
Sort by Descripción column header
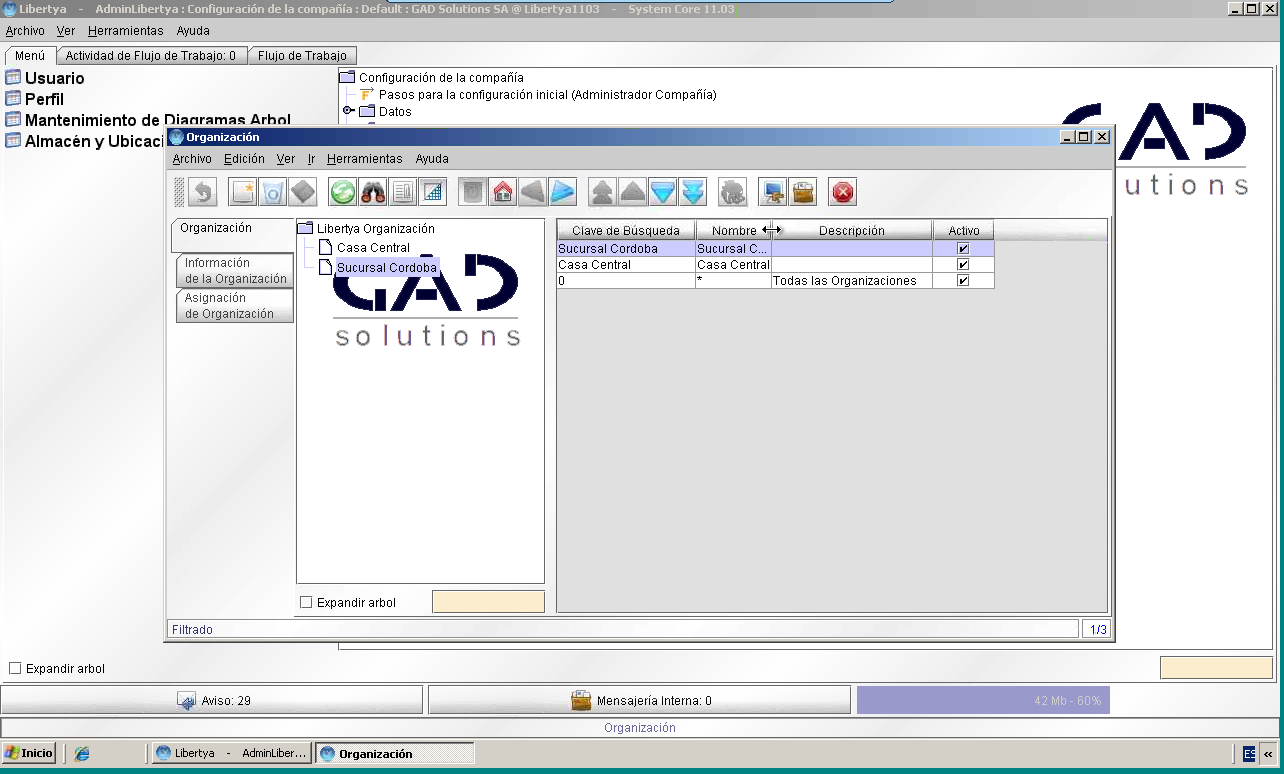tap(852, 230)
